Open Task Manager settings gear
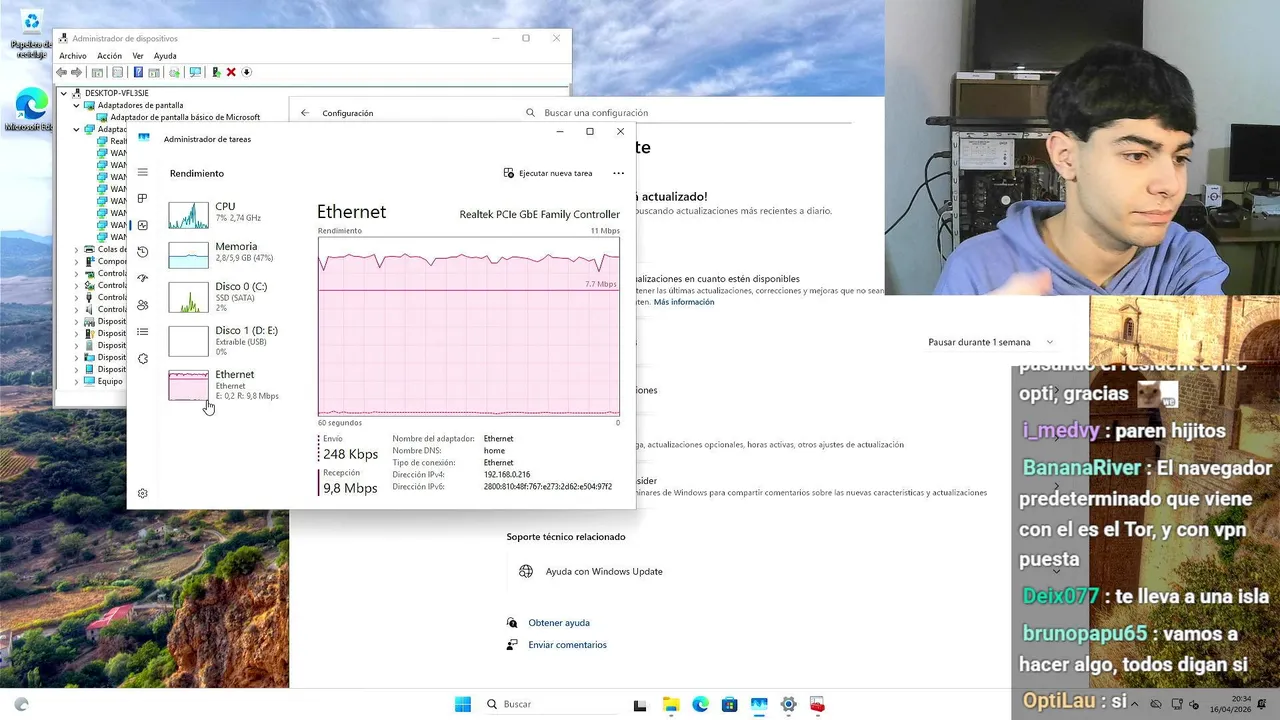 tap(143, 493)
